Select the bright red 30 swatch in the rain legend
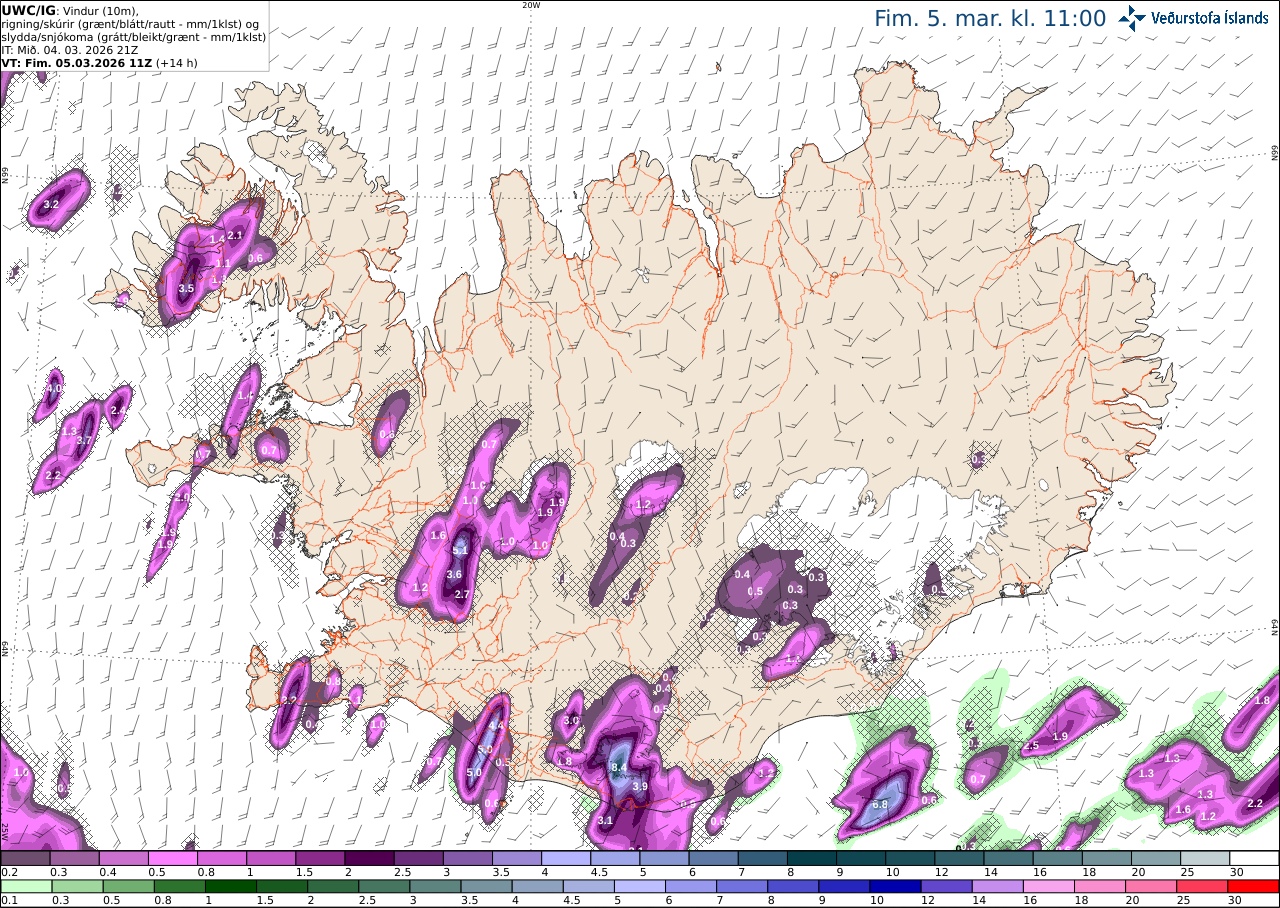This screenshot has height=908, width=1280. pyautogui.click(x=1254, y=886)
